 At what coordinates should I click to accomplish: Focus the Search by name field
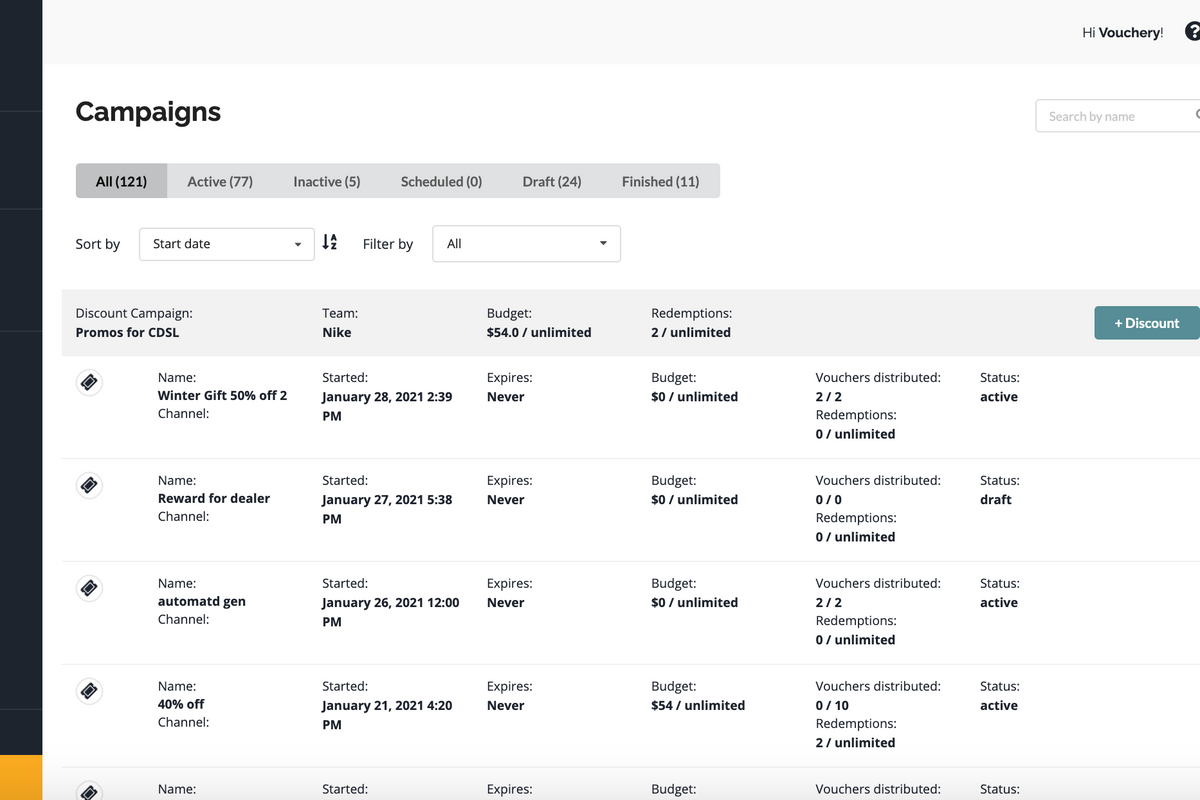click(1118, 116)
